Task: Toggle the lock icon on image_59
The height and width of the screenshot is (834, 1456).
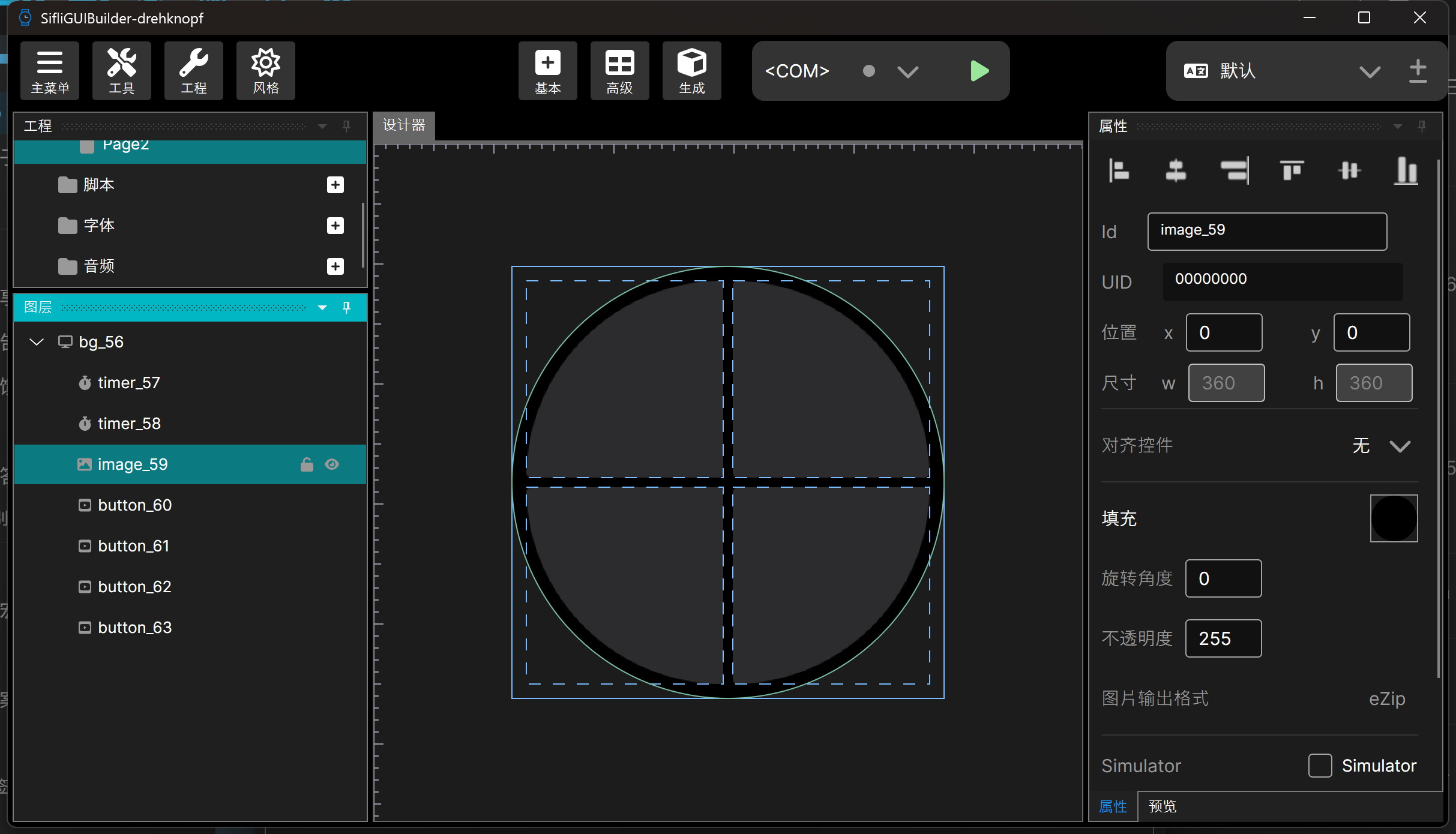Action: 307,464
